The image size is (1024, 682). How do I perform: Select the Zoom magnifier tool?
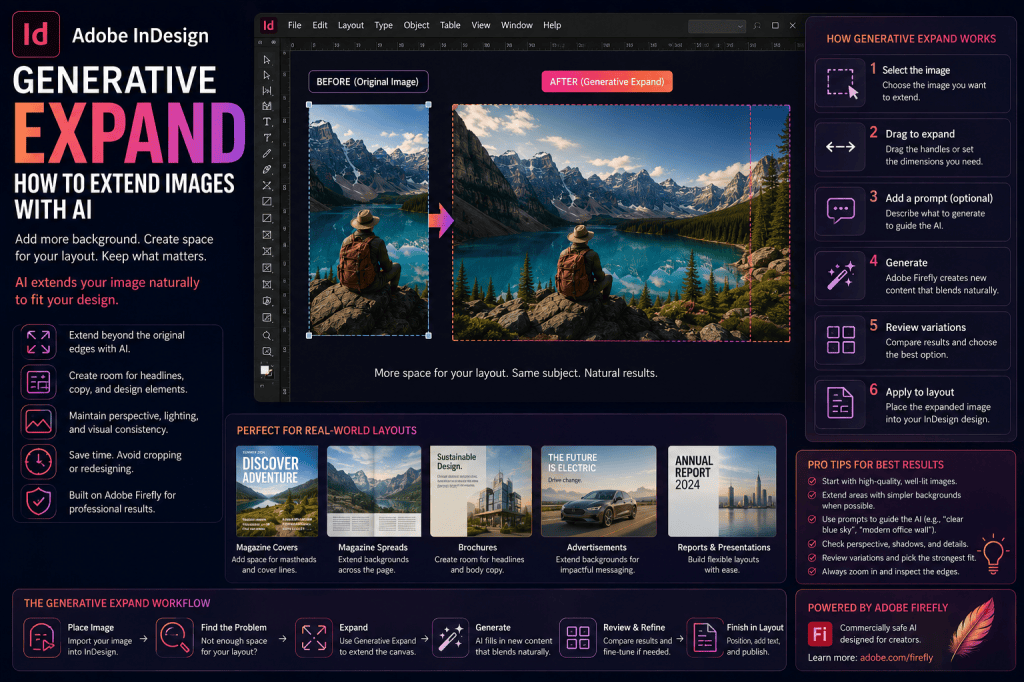coord(266,336)
